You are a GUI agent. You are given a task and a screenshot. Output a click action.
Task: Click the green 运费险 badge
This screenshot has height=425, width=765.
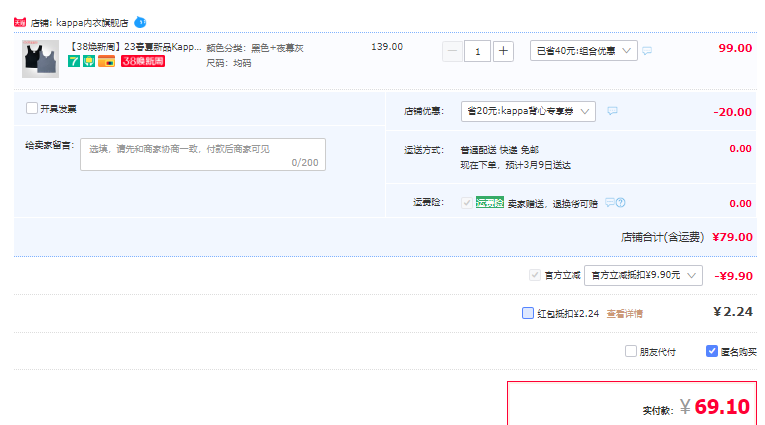(489, 203)
